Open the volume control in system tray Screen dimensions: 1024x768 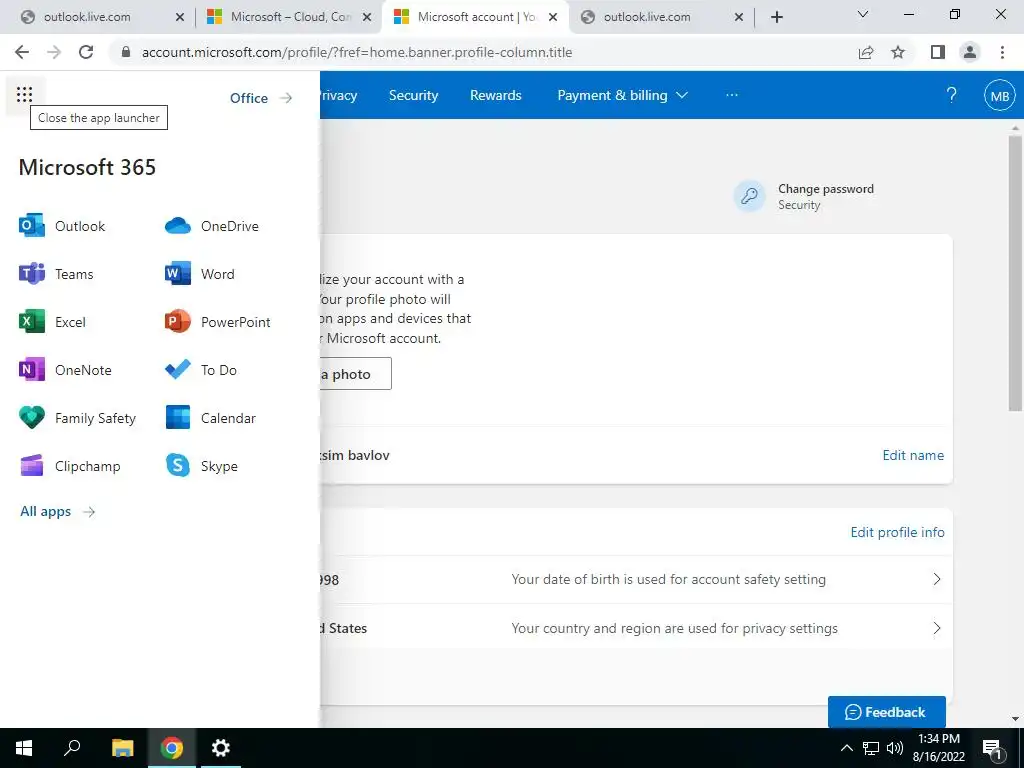(895, 748)
